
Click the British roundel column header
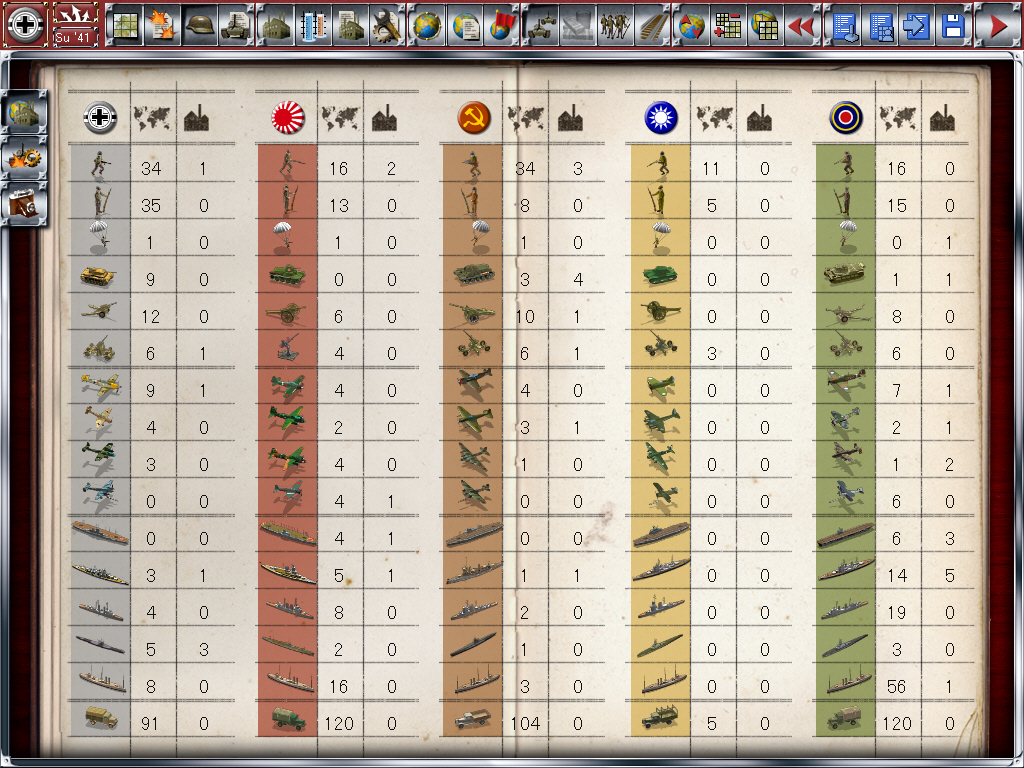[x=845, y=119]
